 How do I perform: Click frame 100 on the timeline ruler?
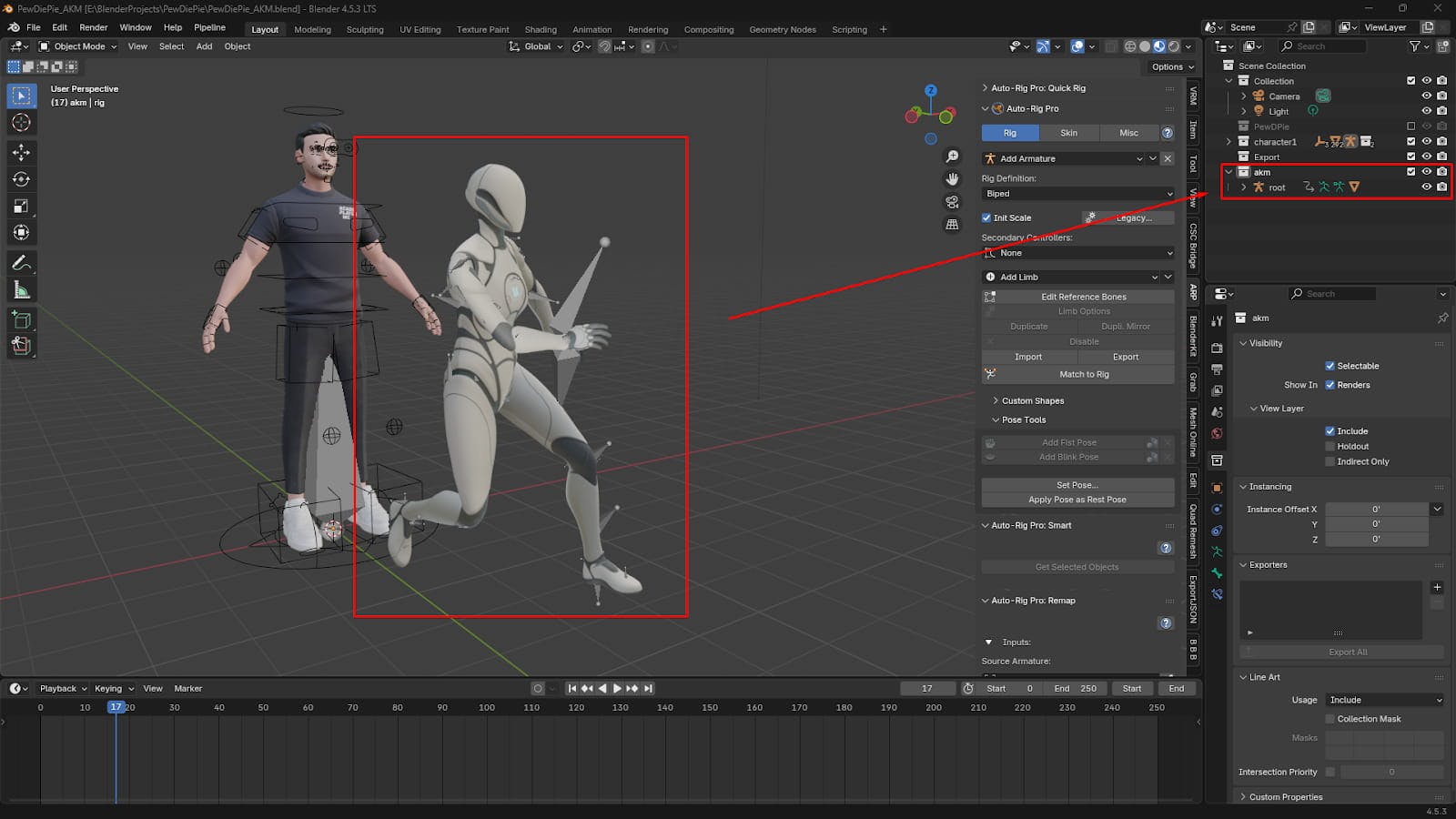pos(487,707)
